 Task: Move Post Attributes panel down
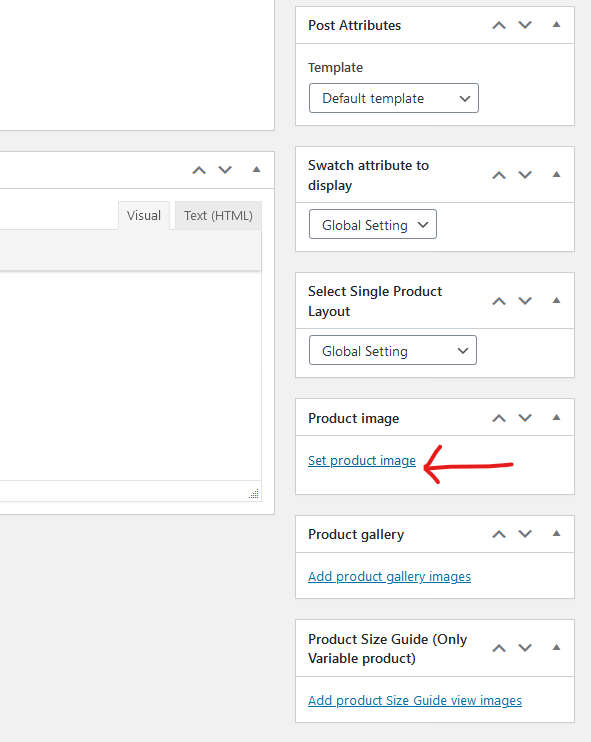(525, 25)
